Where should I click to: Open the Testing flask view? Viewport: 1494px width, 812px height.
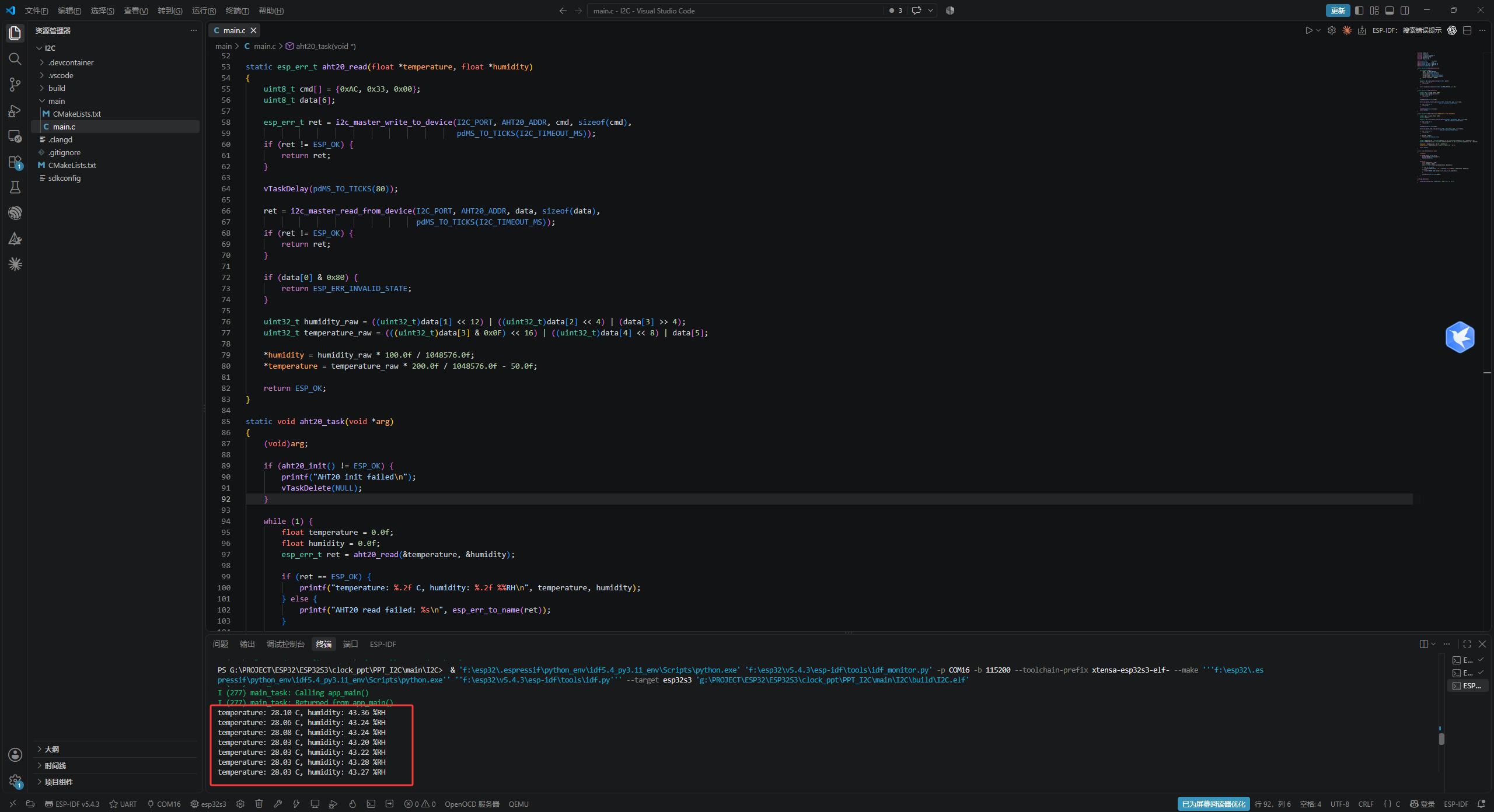click(x=15, y=187)
